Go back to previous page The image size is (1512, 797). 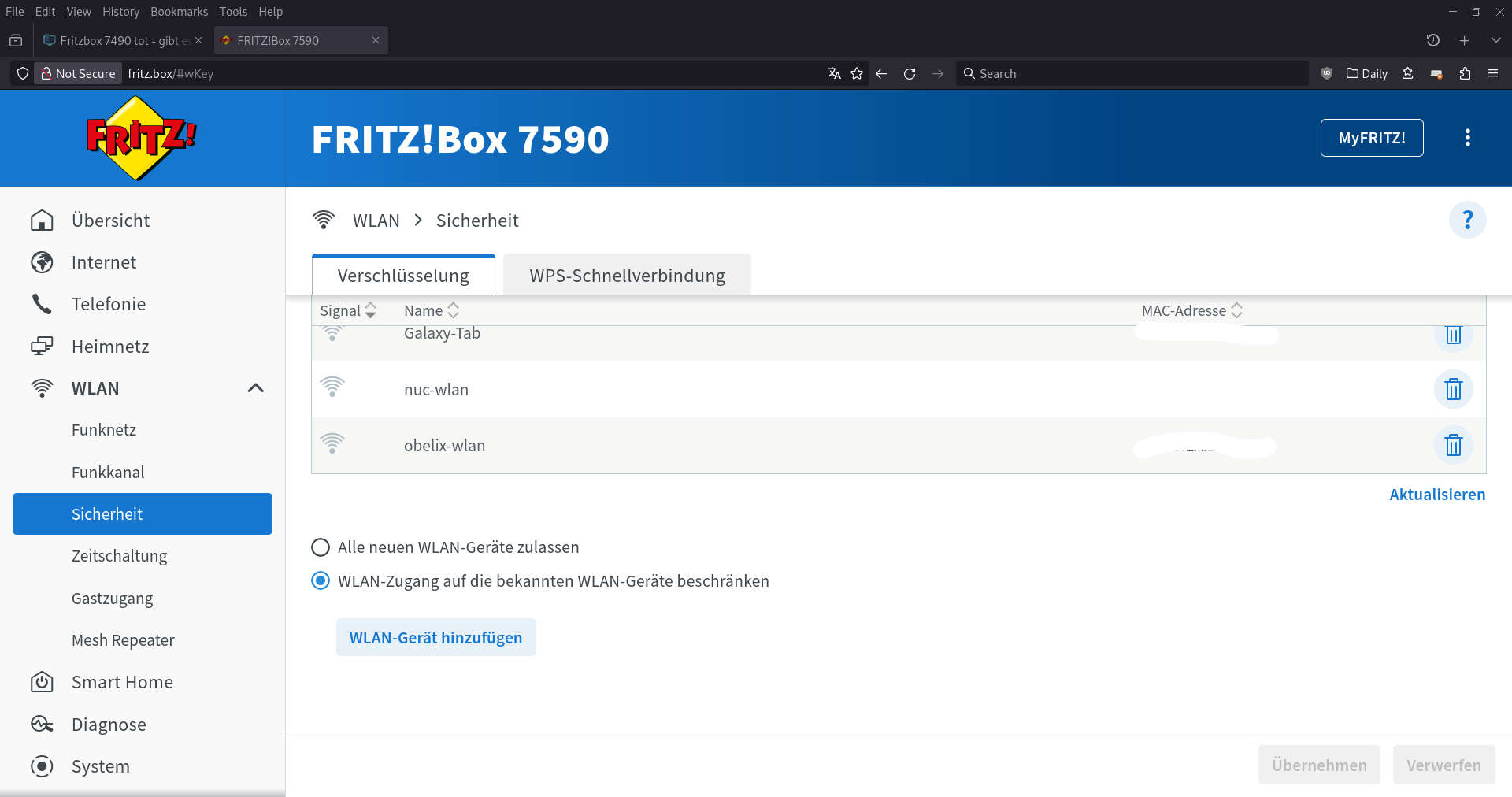pyautogui.click(x=881, y=73)
